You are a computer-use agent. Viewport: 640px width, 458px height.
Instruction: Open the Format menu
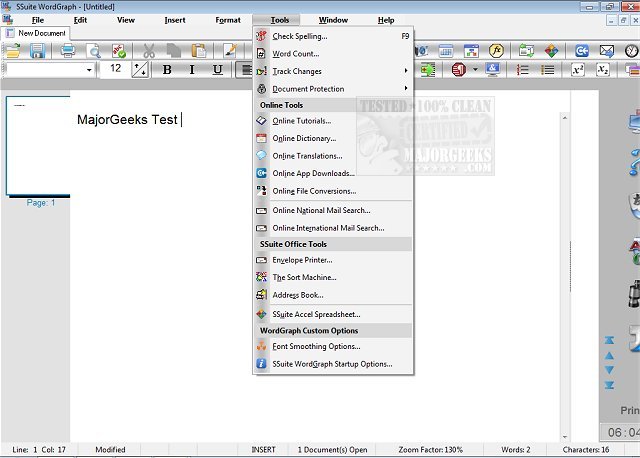[228, 20]
